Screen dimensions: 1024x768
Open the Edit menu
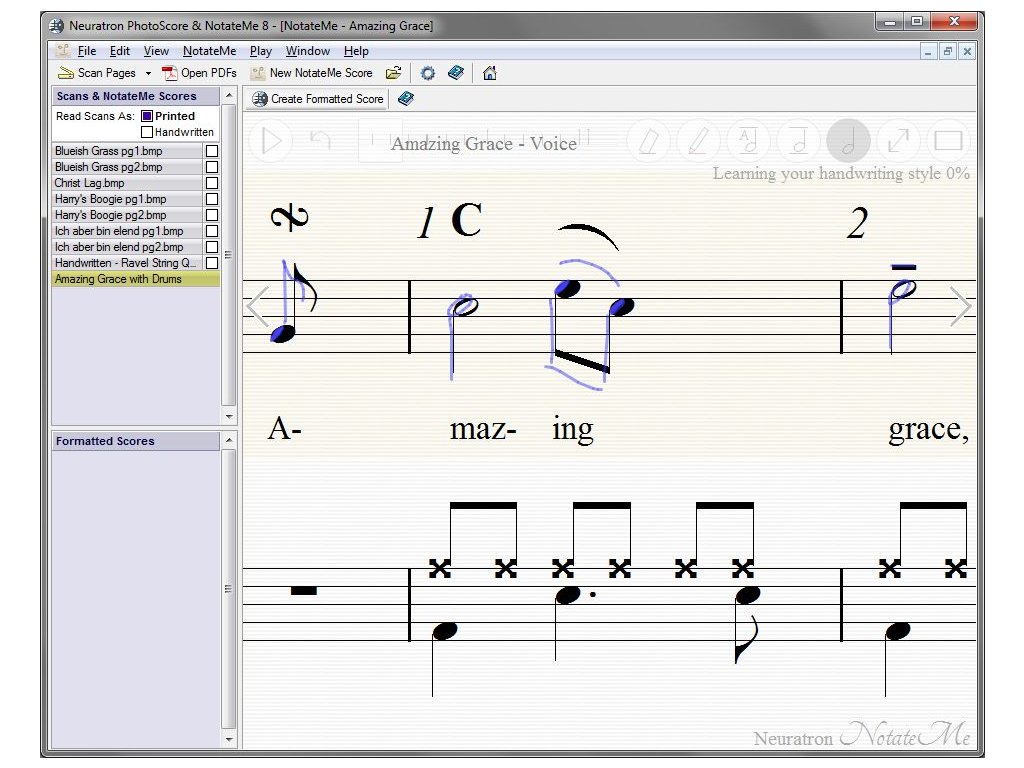tap(120, 51)
